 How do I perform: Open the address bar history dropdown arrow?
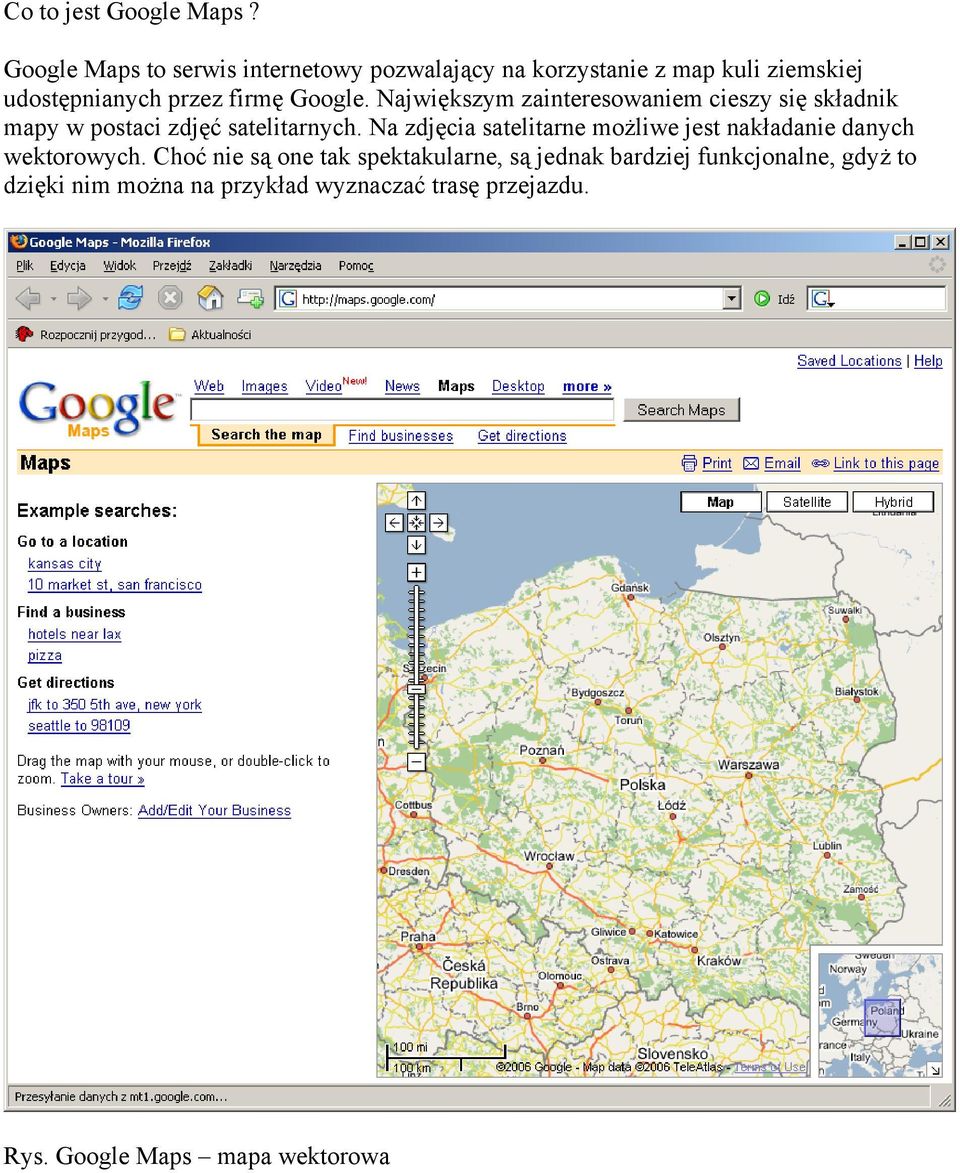pyautogui.click(x=732, y=299)
